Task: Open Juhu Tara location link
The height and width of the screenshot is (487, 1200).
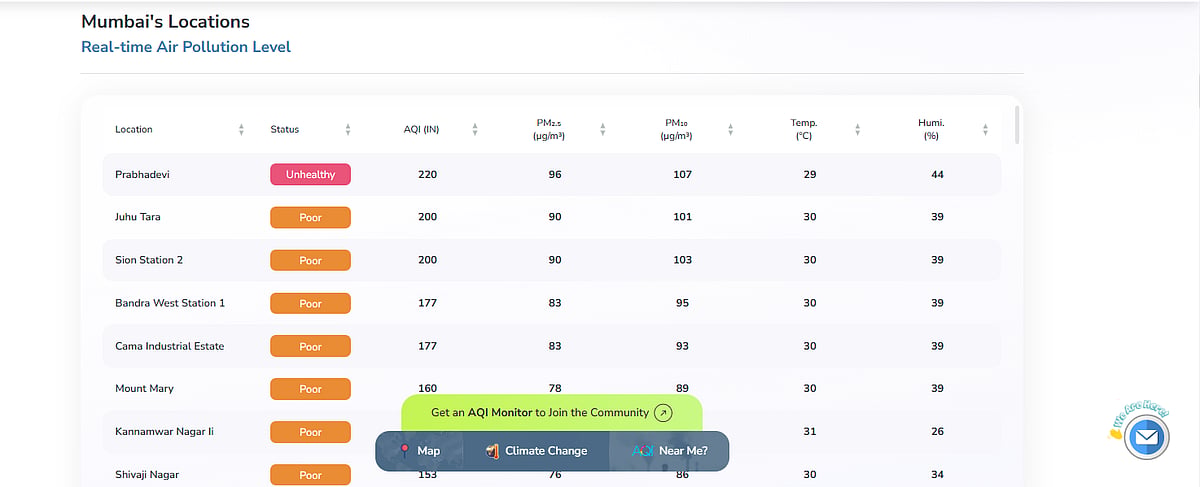Action: [138, 217]
